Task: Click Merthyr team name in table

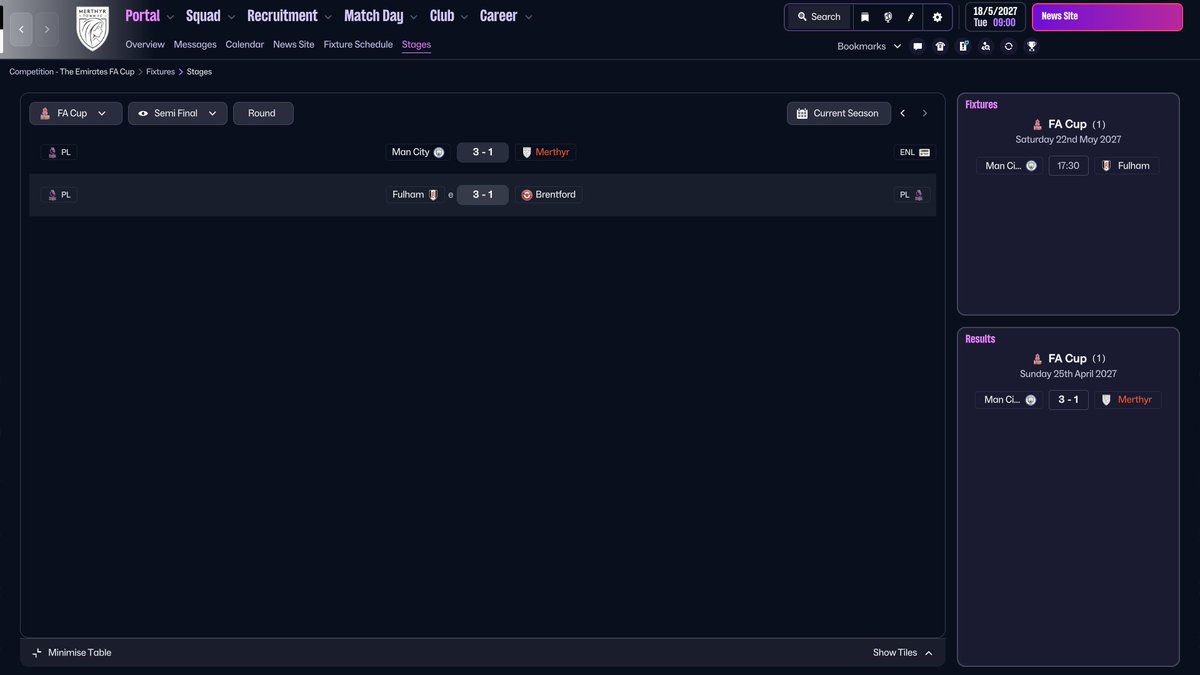Action: point(552,153)
